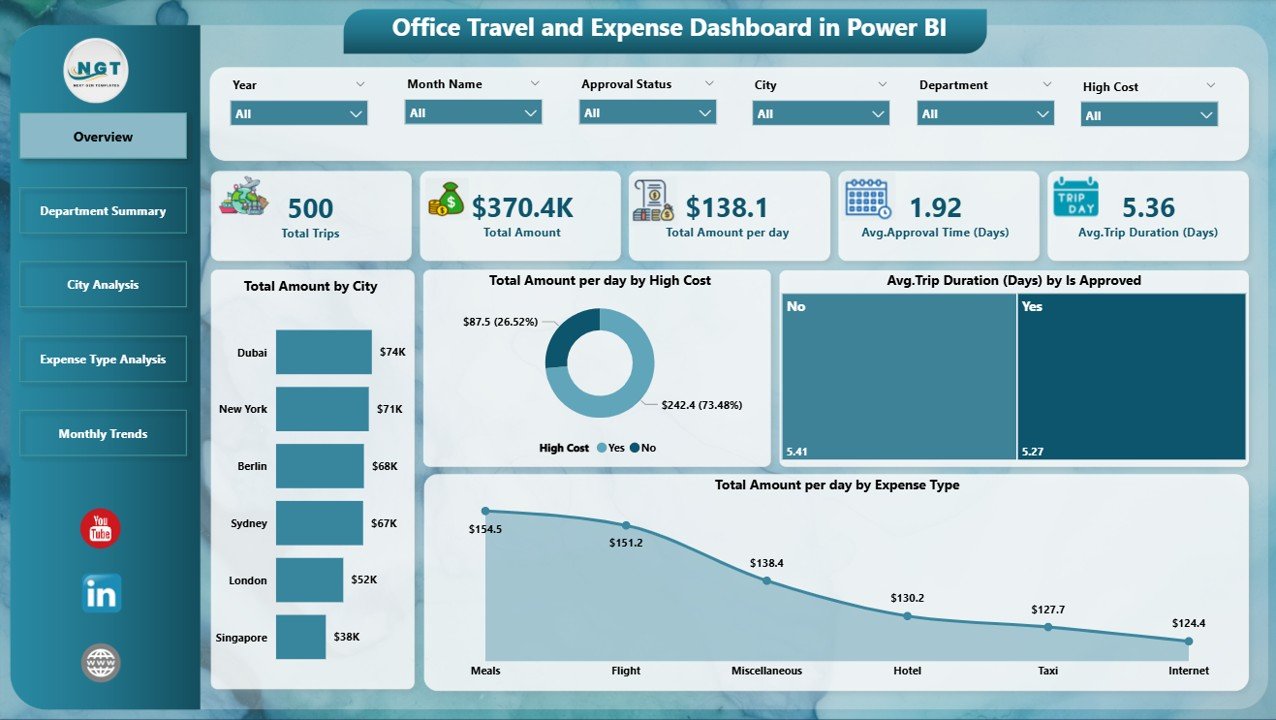This screenshot has height=720, width=1276.
Task: Click the $370.4K Total Amount value
Action: [x=522, y=207]
